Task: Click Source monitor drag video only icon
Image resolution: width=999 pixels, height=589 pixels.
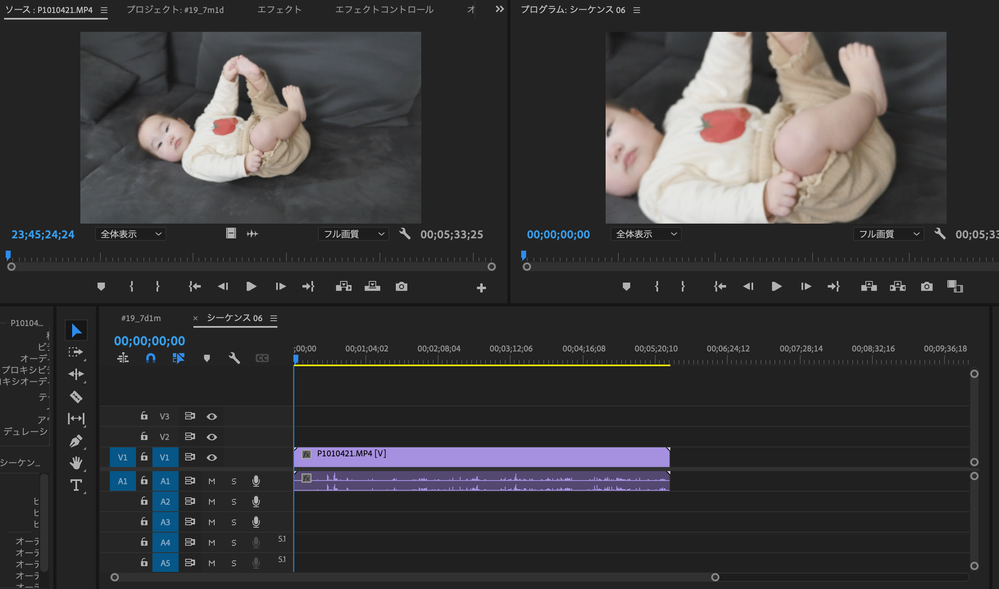Action: click(x=231, y=234)
